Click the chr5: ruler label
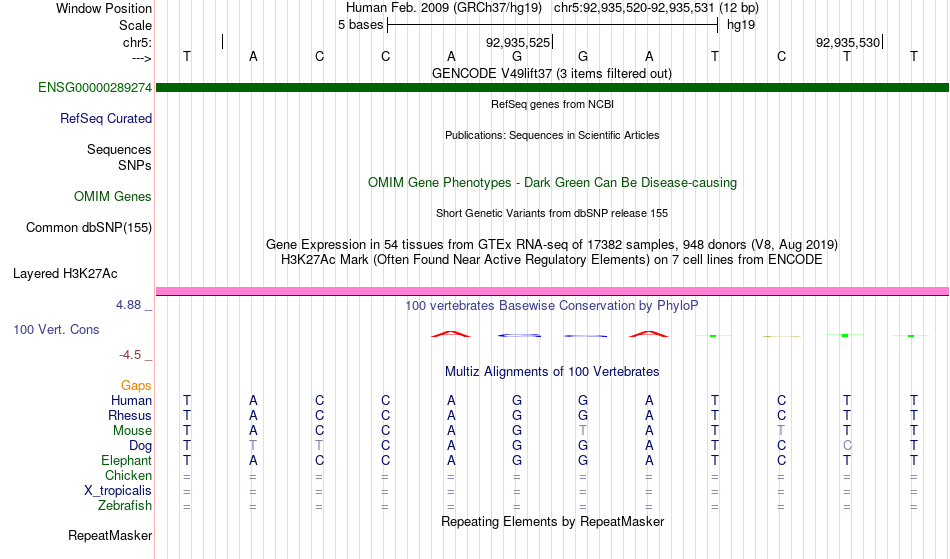 (137, 42)
